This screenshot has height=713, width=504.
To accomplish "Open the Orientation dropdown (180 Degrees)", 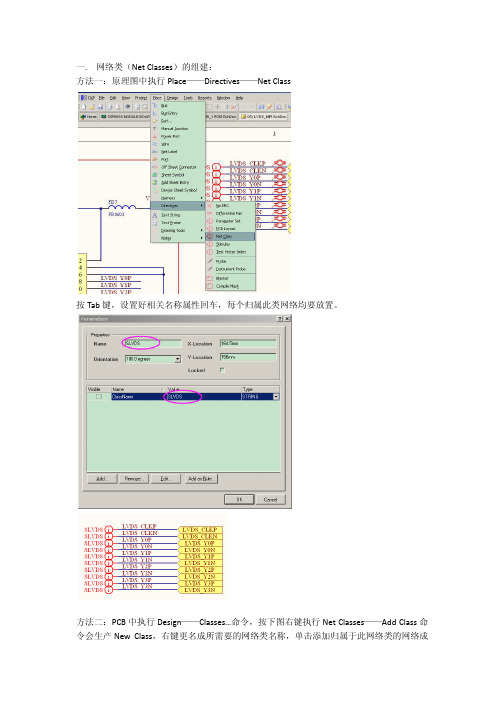I will [x=177, y=359].
